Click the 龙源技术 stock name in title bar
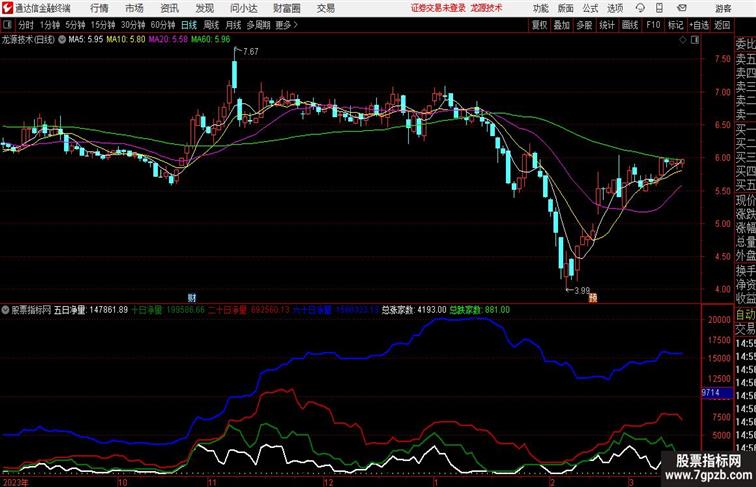 486,8
